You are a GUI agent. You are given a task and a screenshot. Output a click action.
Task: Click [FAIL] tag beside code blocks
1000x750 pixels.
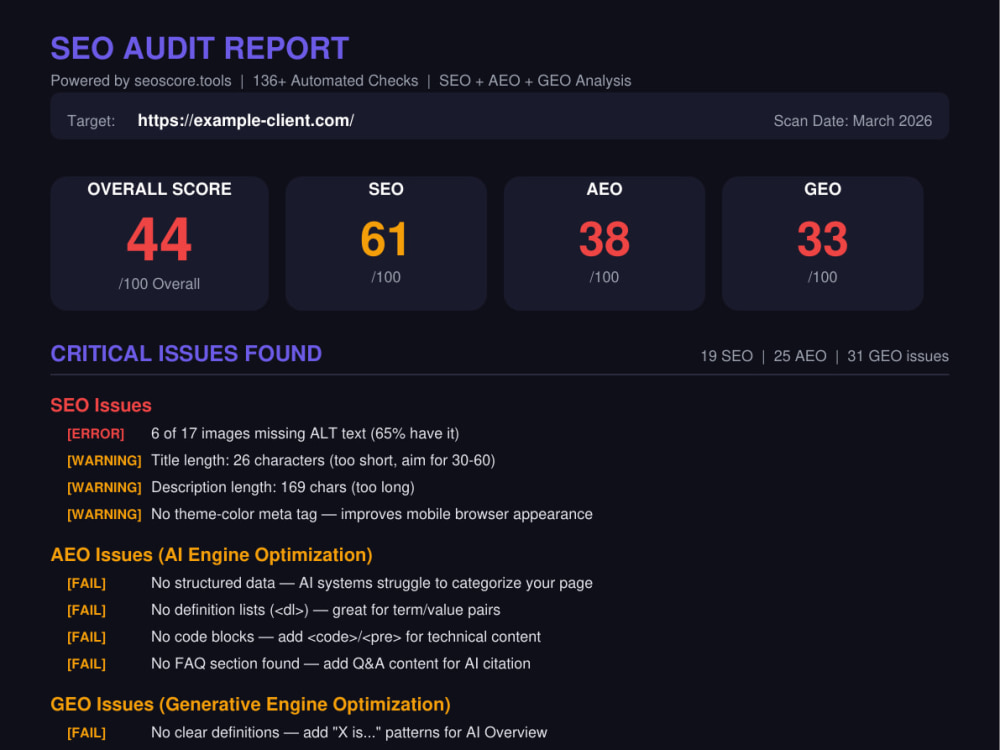(86, 637)
